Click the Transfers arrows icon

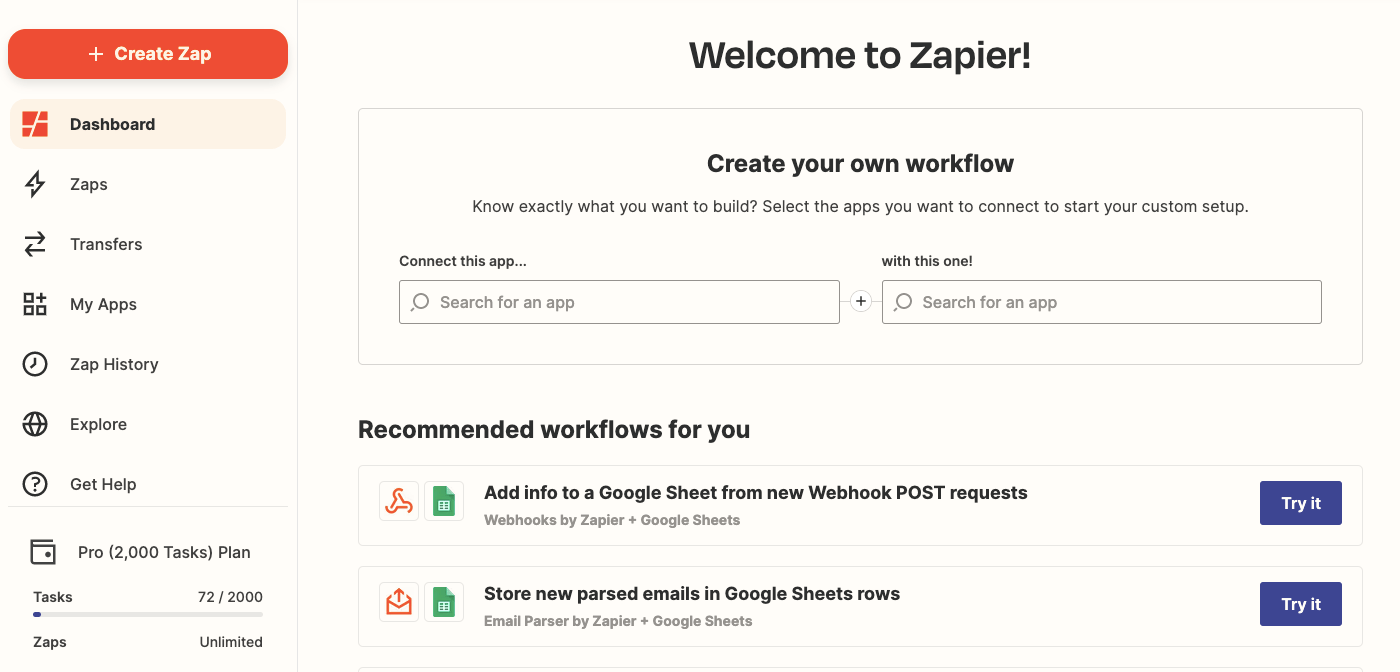click(x=35, y=244)
